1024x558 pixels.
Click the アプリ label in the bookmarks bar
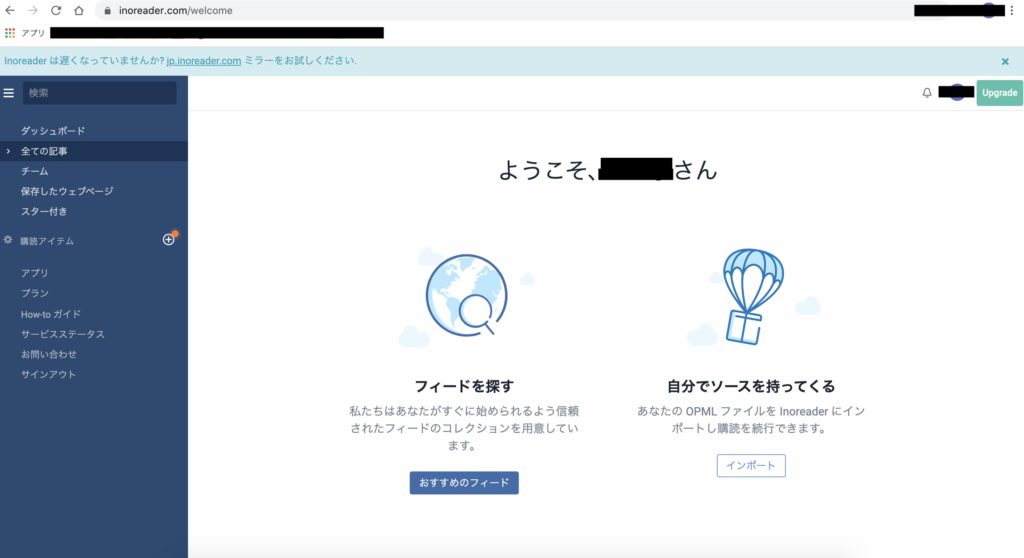[33, 33]
